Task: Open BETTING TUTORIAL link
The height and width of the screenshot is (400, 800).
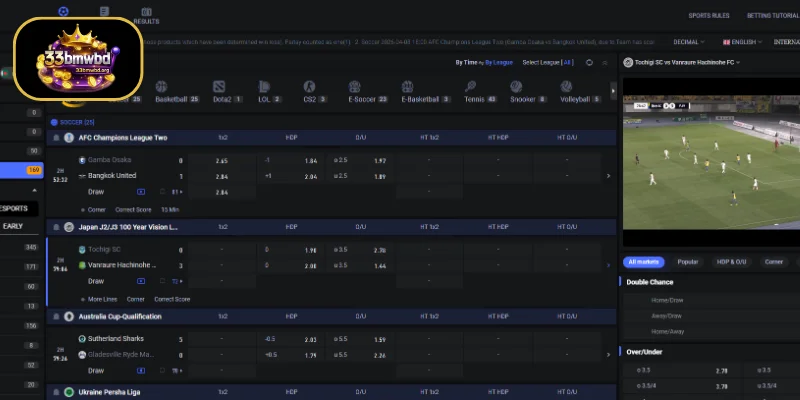Action: (773, 16)
